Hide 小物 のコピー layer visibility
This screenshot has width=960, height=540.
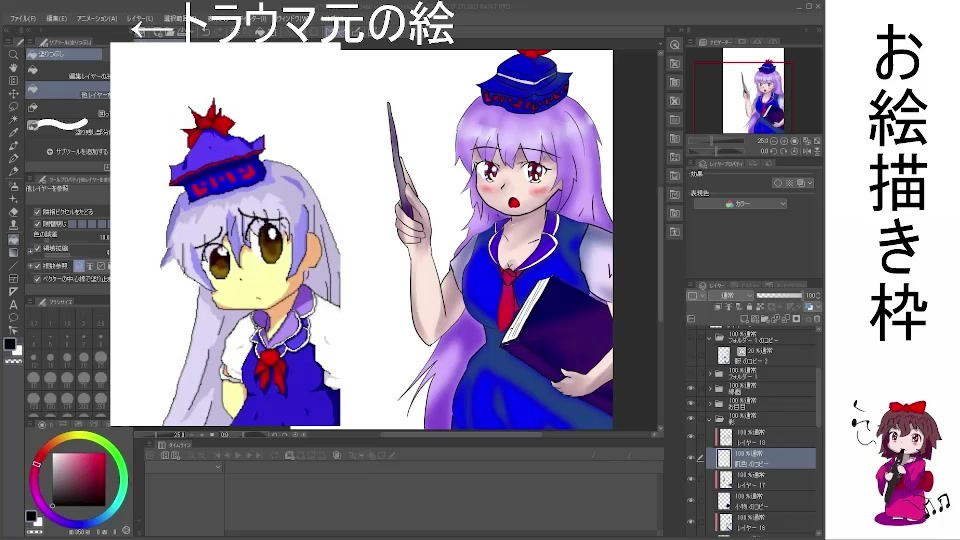coord(691,501)
